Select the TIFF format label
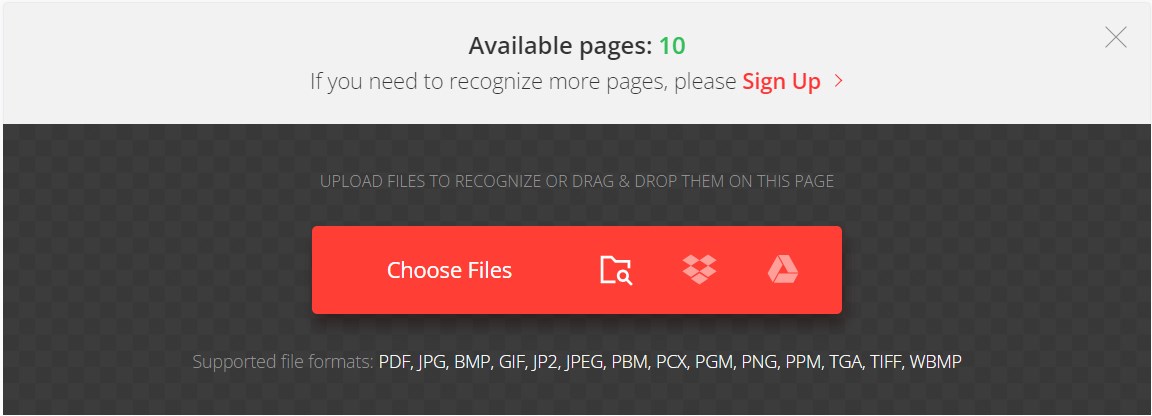Screen dimensions: 1152x416 point(887,362)
